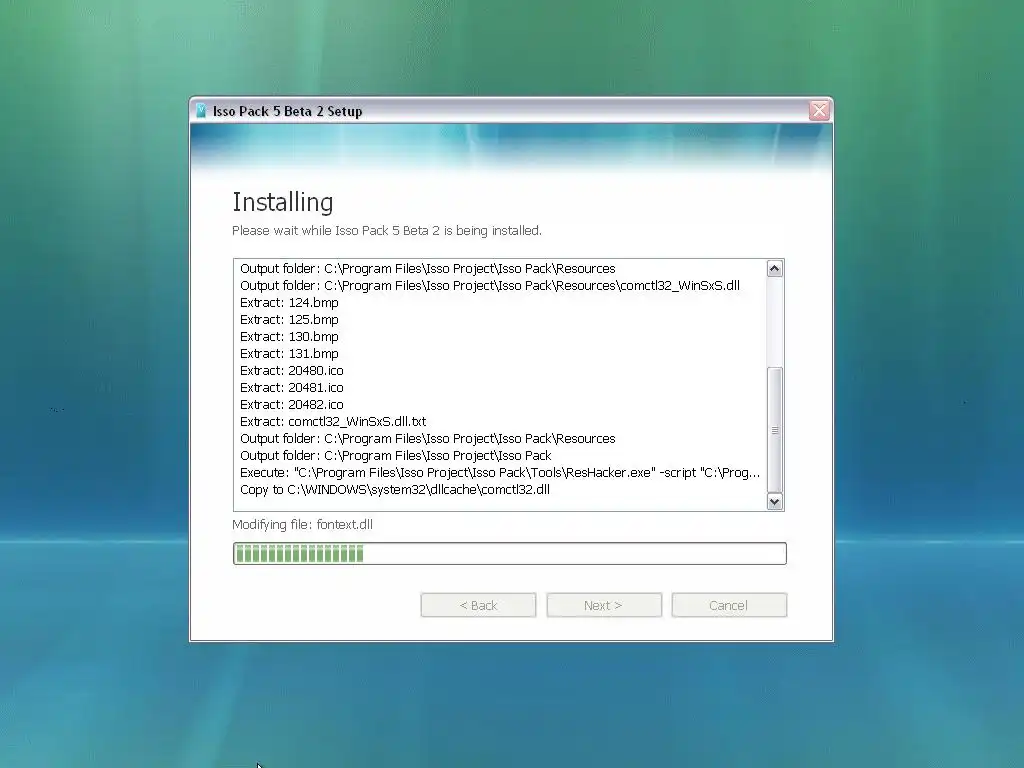Image resolution: width=1024 pixels, height=768 pixels.
Task: Click the 'Modifying file: fontext.dll' status text
Action: 302,524
